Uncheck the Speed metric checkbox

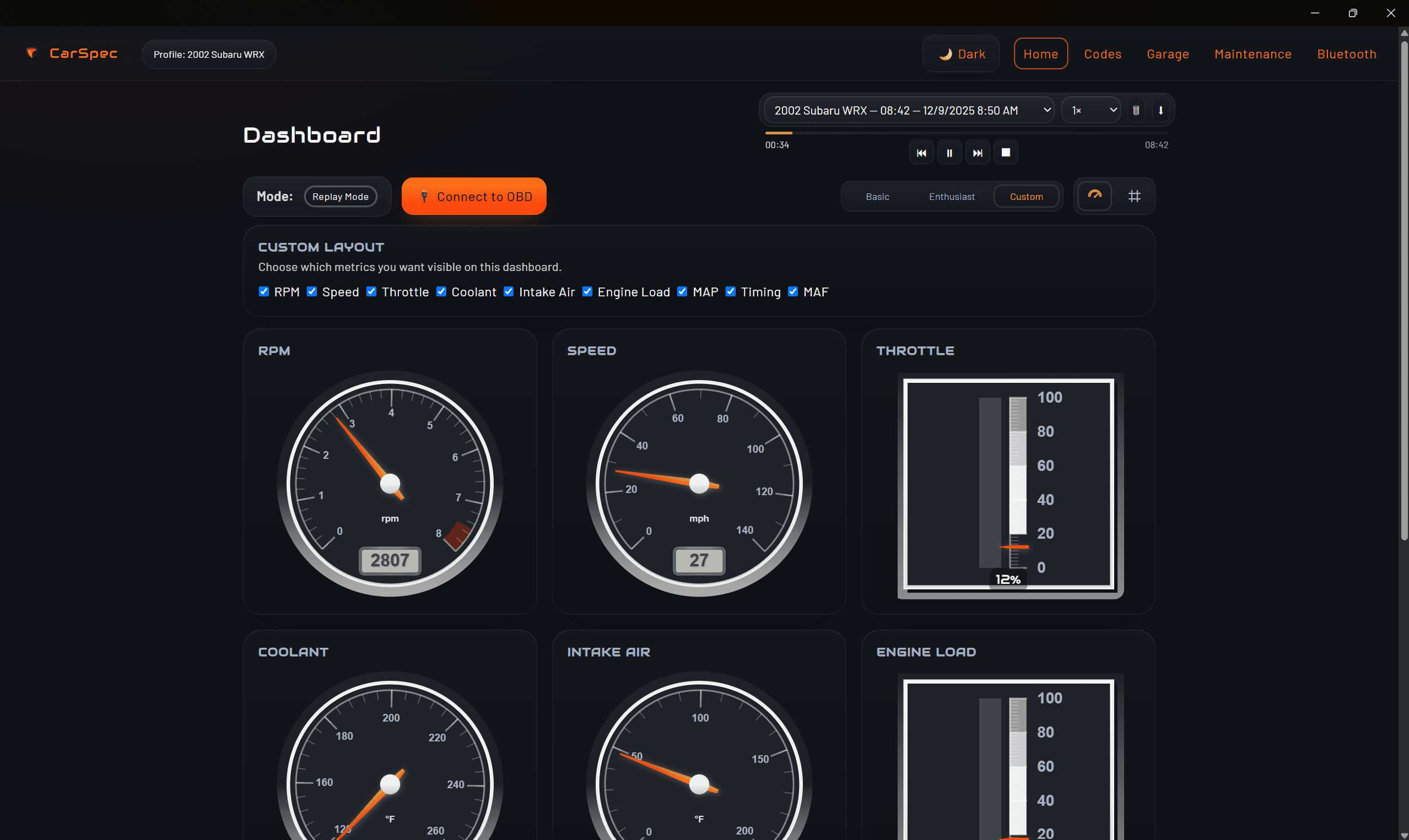[312, 291]
